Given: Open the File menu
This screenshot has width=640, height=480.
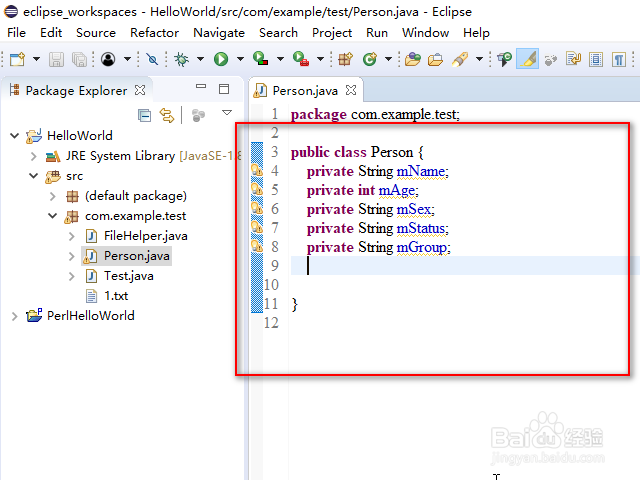Looking at the screenshot, I should (16, 33).
